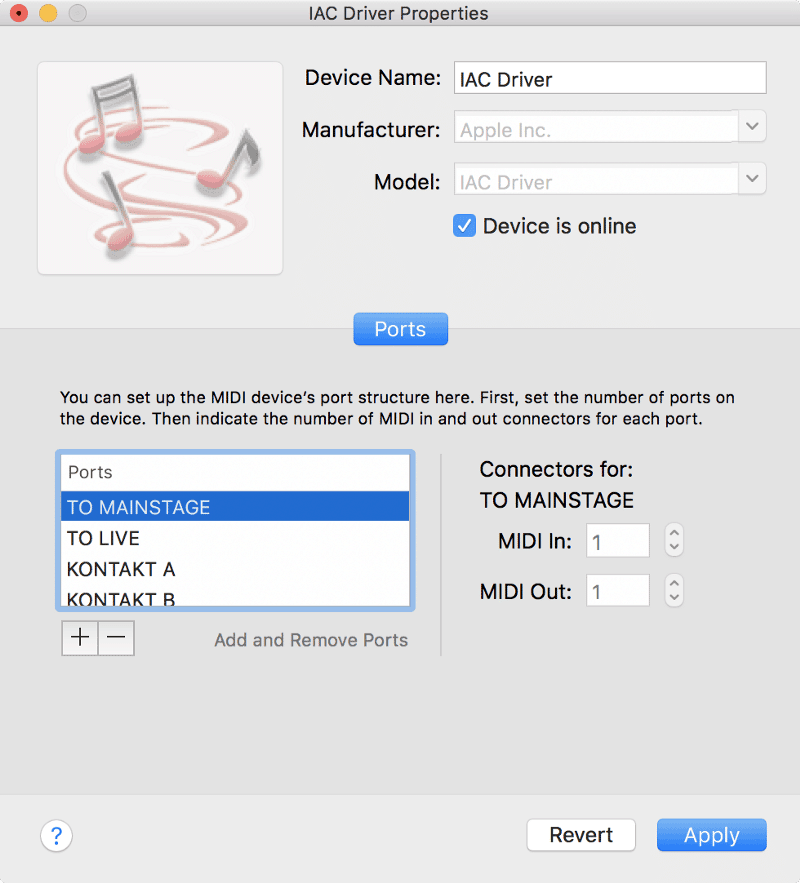Image resolution: width=800 pixels, height=883 pixels.
Task: Click the Manufacturer field showing Apple Inc.
Action: click(596, 129)
